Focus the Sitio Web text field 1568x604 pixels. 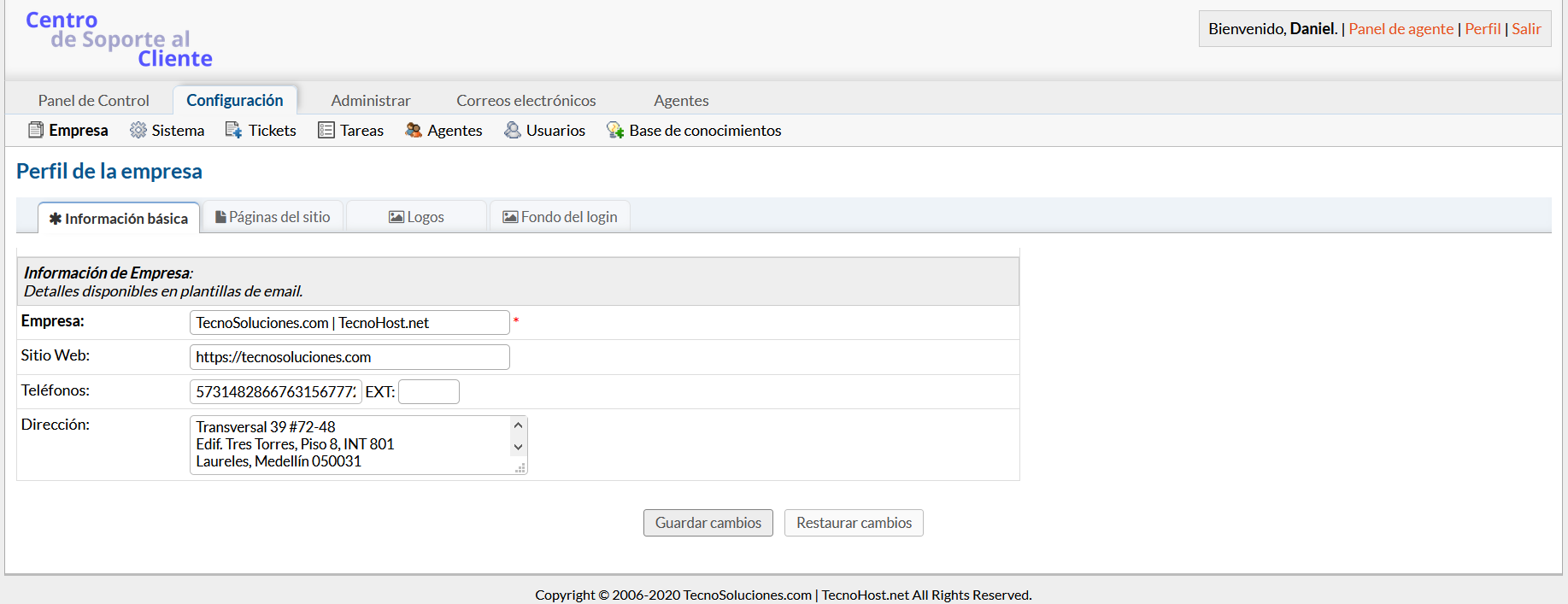tap(349, 357)
